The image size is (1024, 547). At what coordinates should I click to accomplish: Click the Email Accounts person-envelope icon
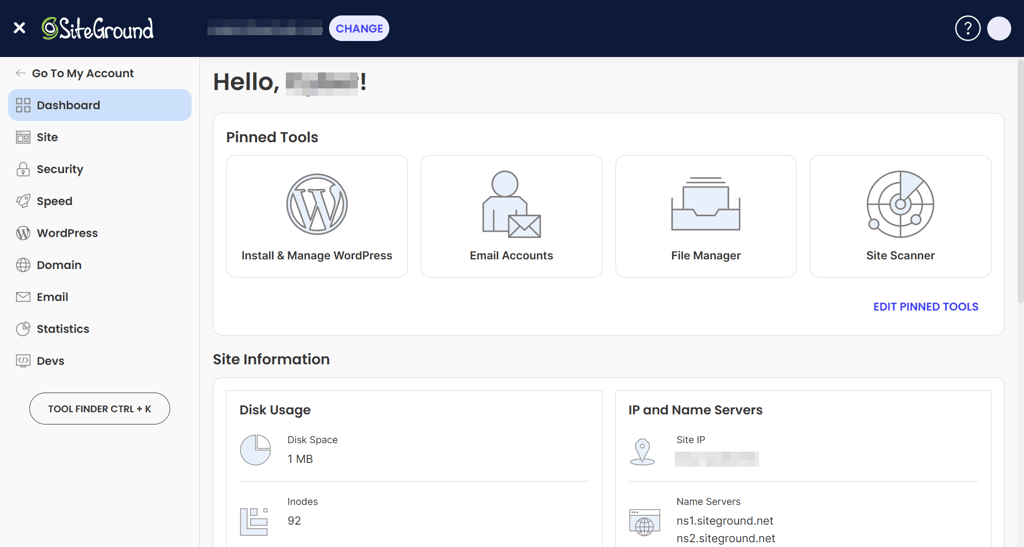coord(511,204)
